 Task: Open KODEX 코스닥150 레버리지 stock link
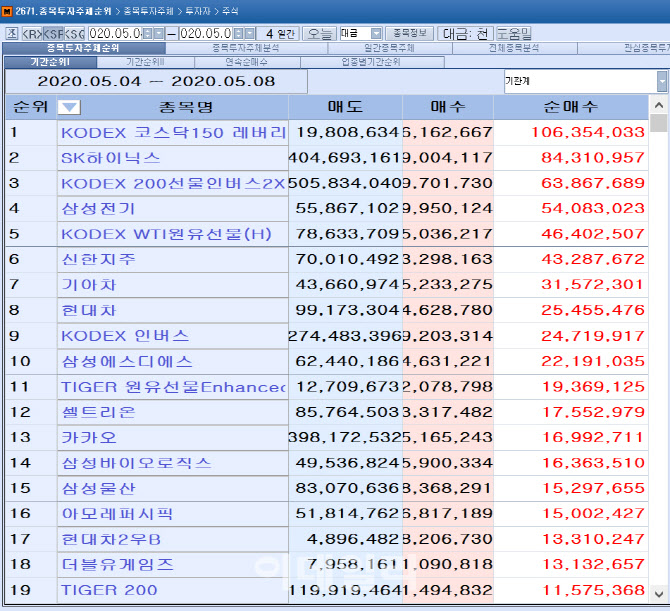(173, 132)
